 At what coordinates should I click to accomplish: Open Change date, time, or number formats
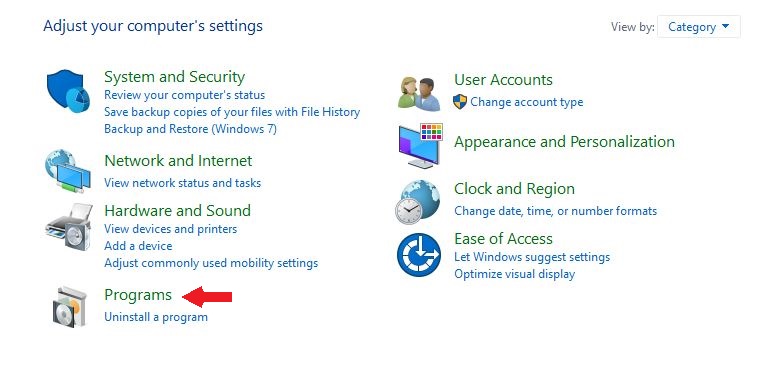(x=556, y=211)
